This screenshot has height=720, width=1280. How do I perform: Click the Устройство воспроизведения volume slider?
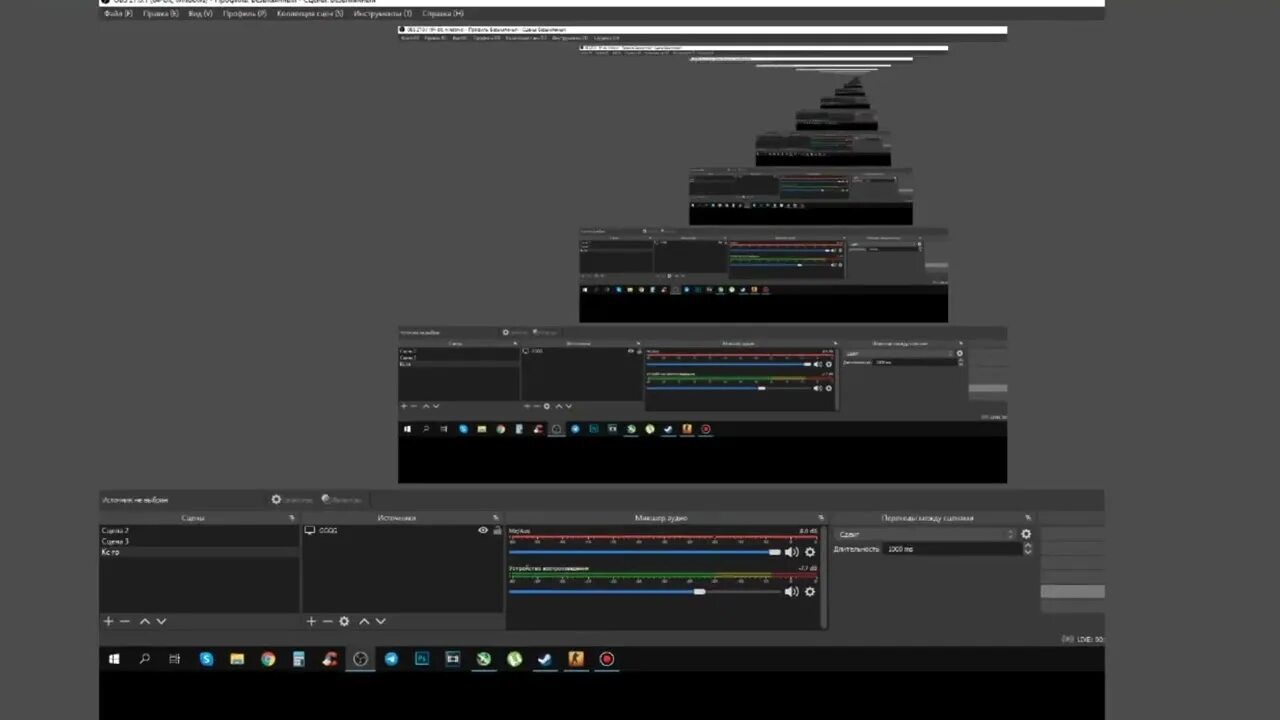(x=645, y=591)
